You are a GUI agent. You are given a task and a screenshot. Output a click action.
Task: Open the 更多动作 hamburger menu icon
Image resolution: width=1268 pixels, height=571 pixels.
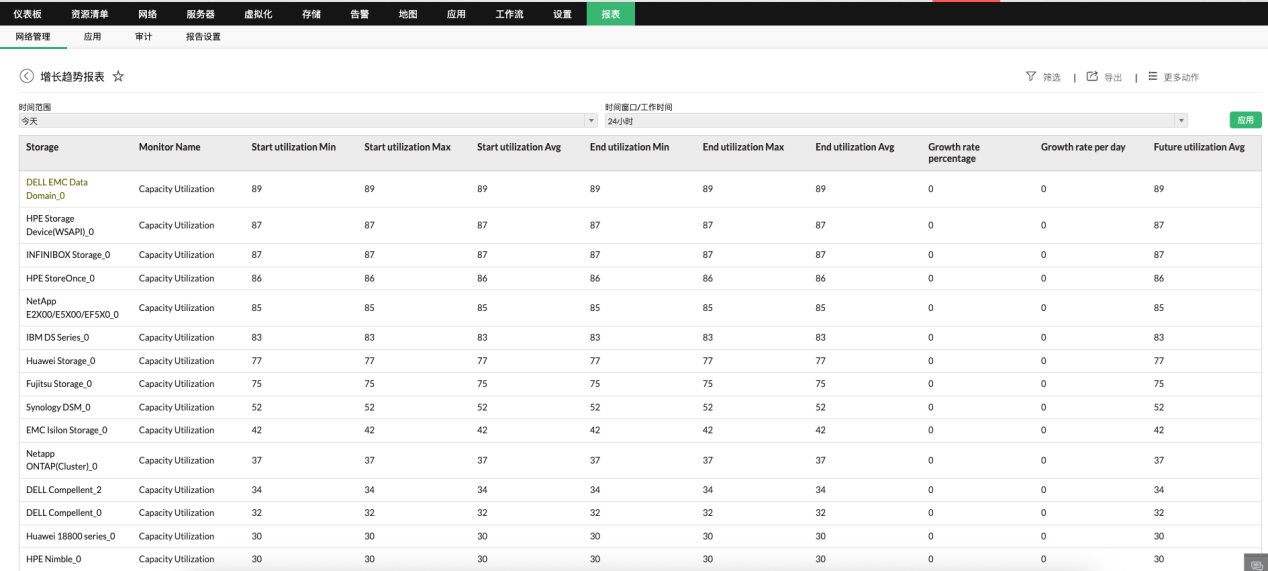pos(1152,77)
